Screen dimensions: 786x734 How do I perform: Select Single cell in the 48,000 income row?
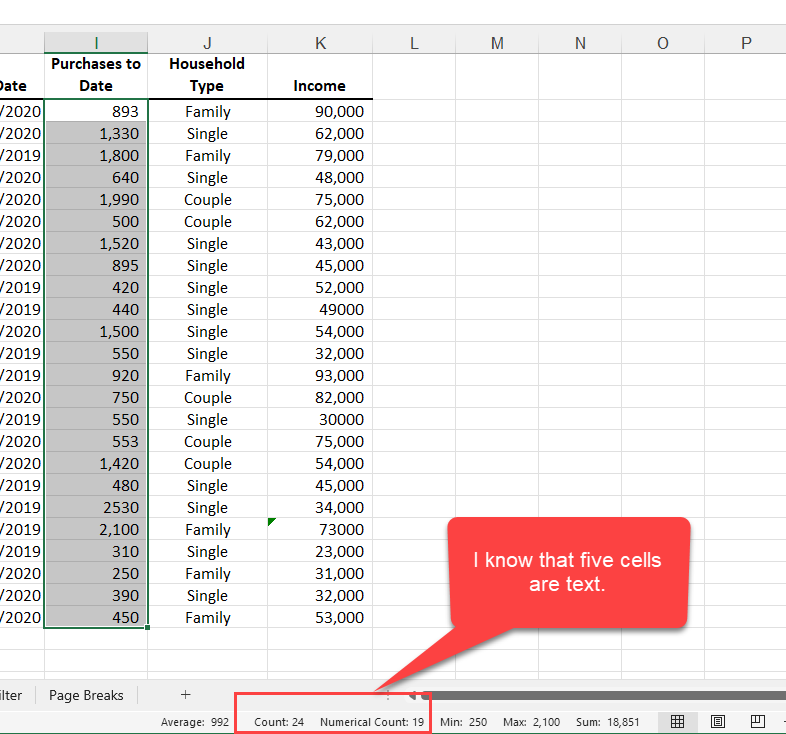tap(207, 177)
